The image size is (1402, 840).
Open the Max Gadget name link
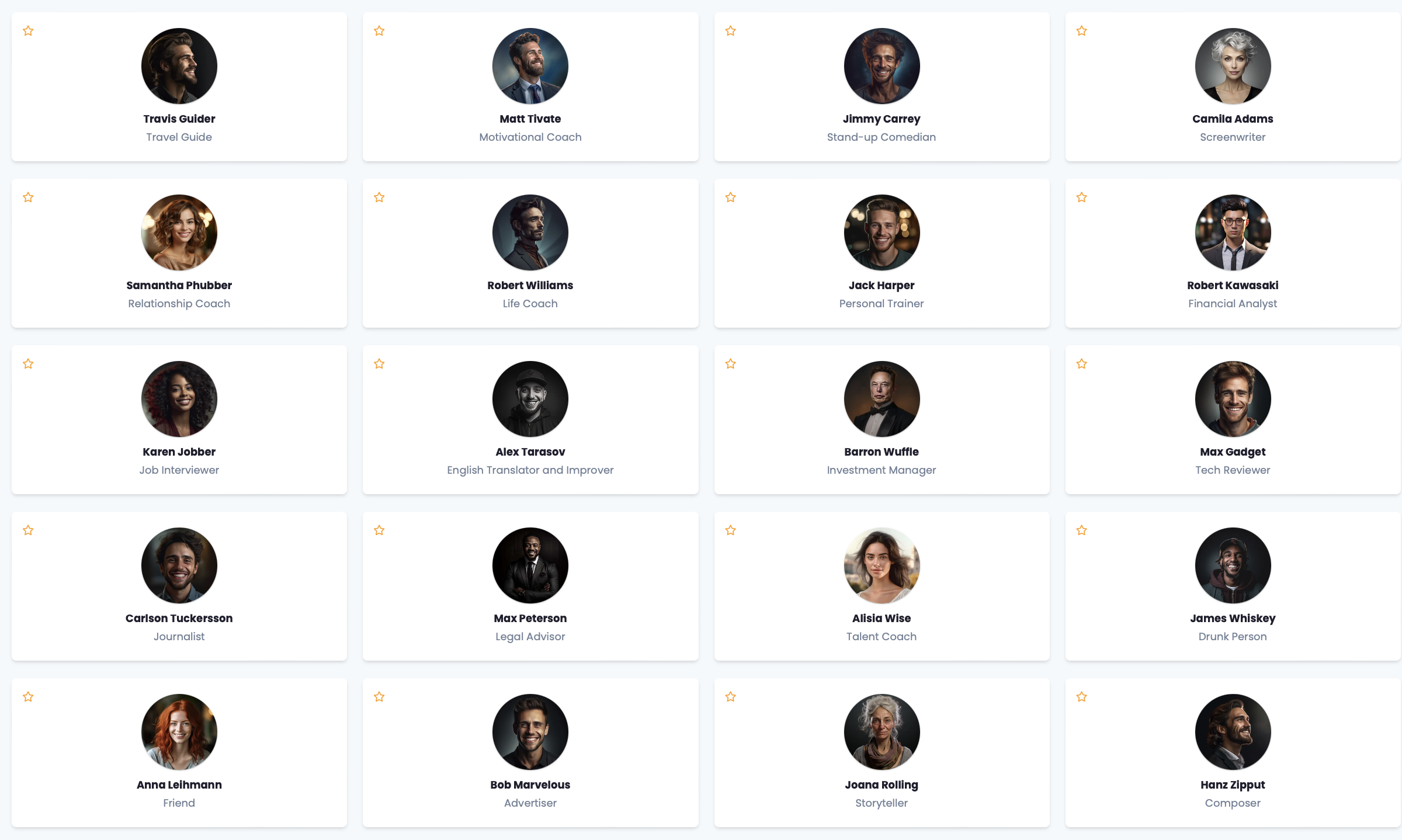(x=1232, y=452)
